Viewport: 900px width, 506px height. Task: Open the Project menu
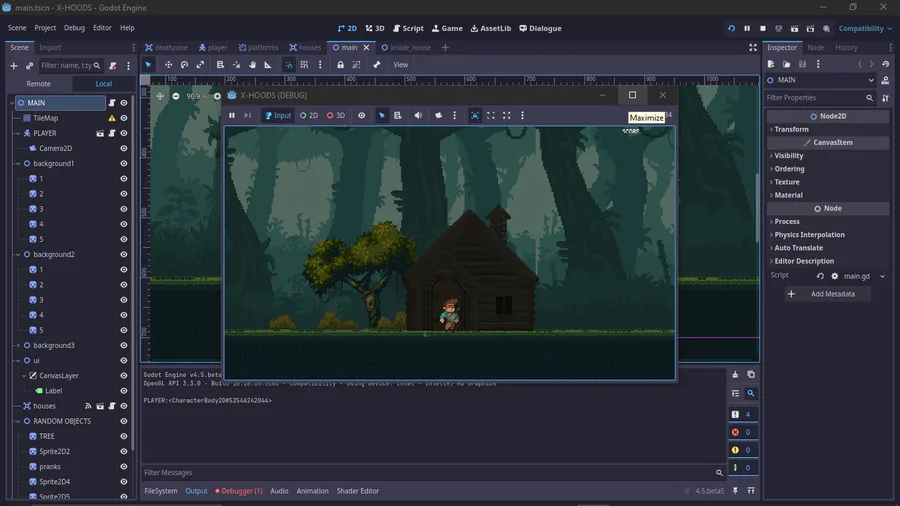(45, 28)
